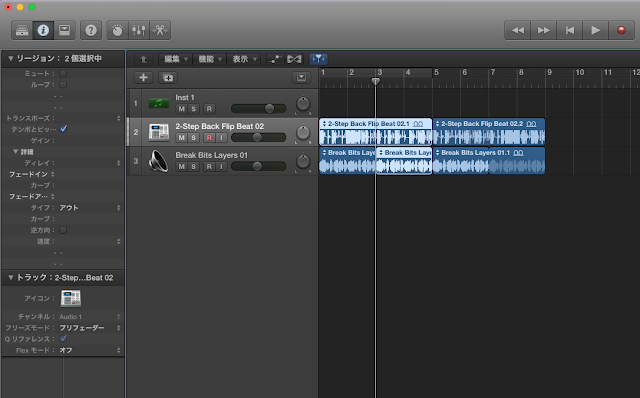
Task: Click the Break Bits Layers 01 pan knob
Action: click(x=303, y=161)
